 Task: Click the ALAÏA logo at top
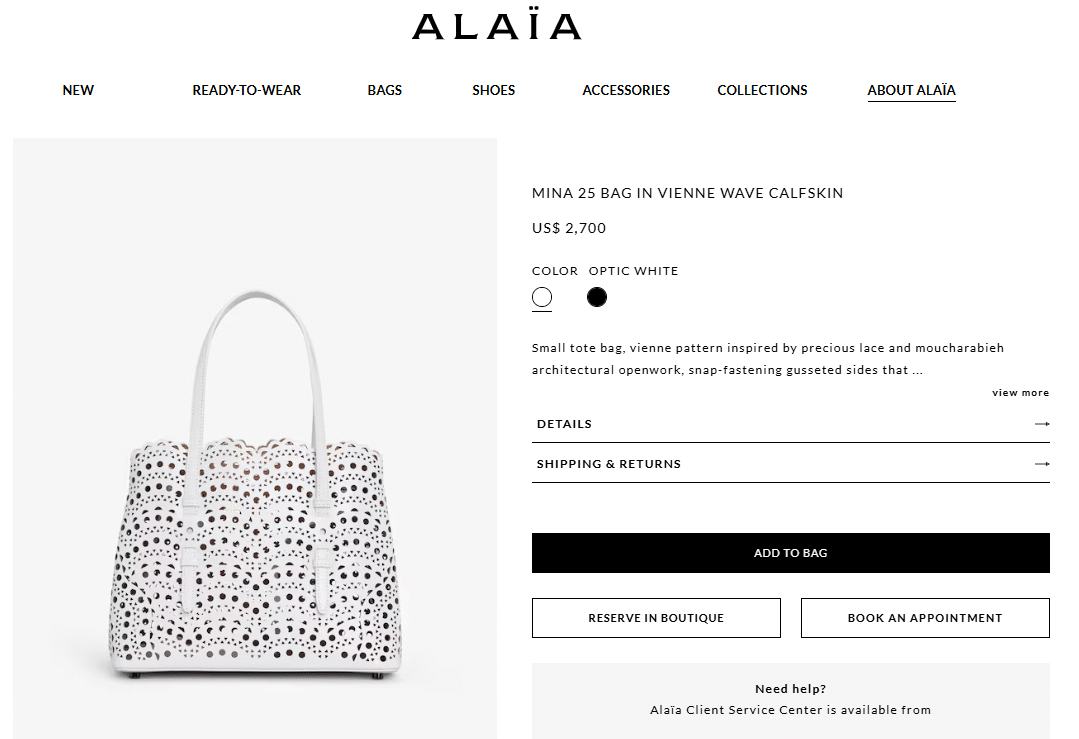click(496, 27)
